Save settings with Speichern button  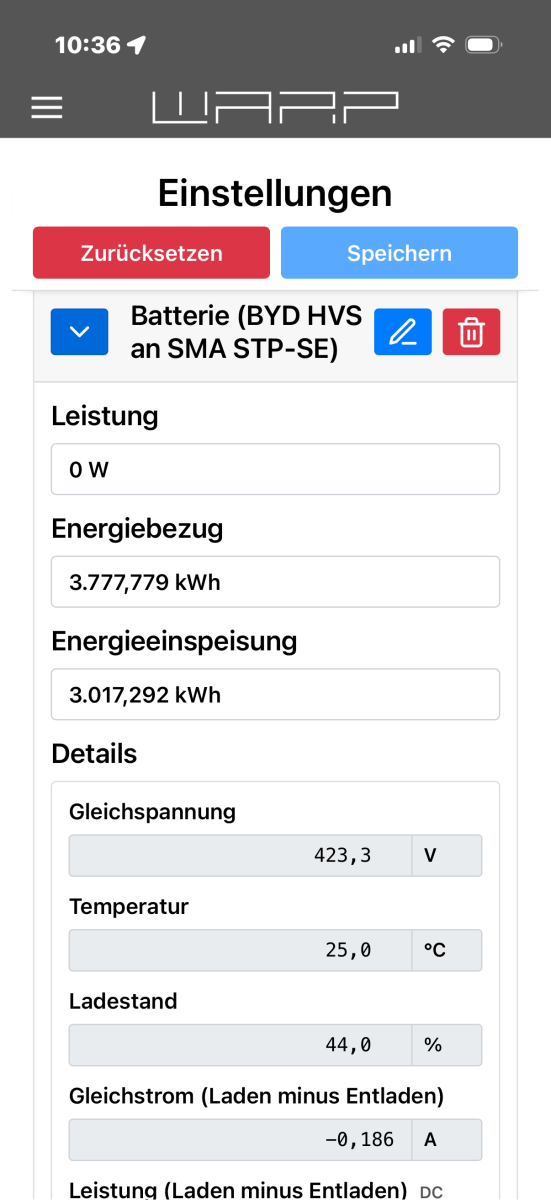tap(399, 252)
